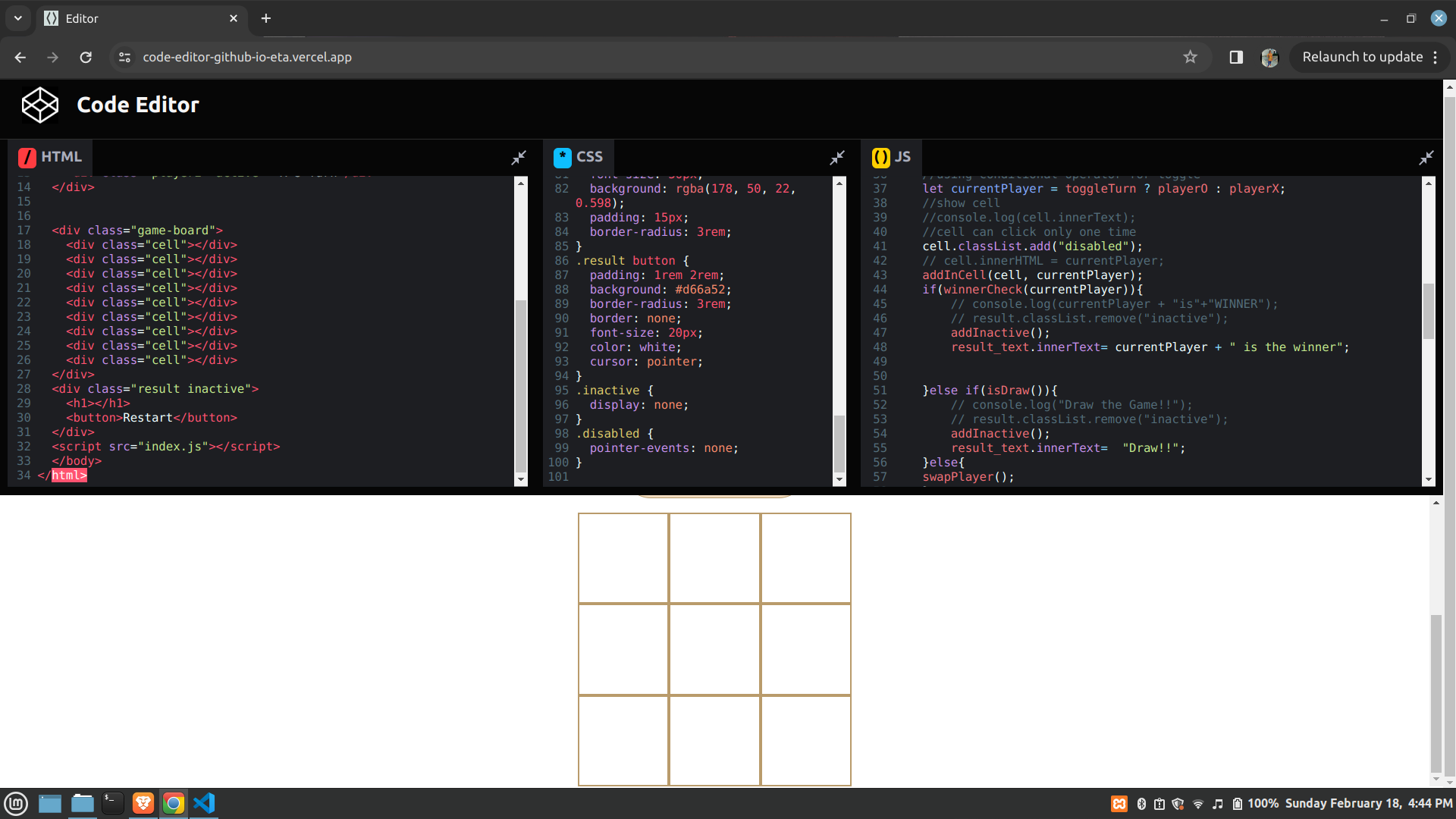Open the terminal from the taskbar
Image resolution: width=1456 pixels, height=819 pixels.
pos(112,803)
